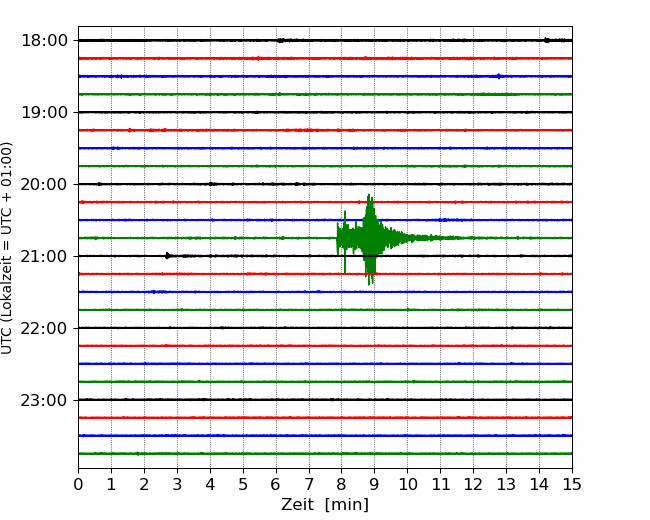The height and width of the screenshot is (520, 650).
Task: Click the x-axis tick label 7
Action: [x=309, y=484]
